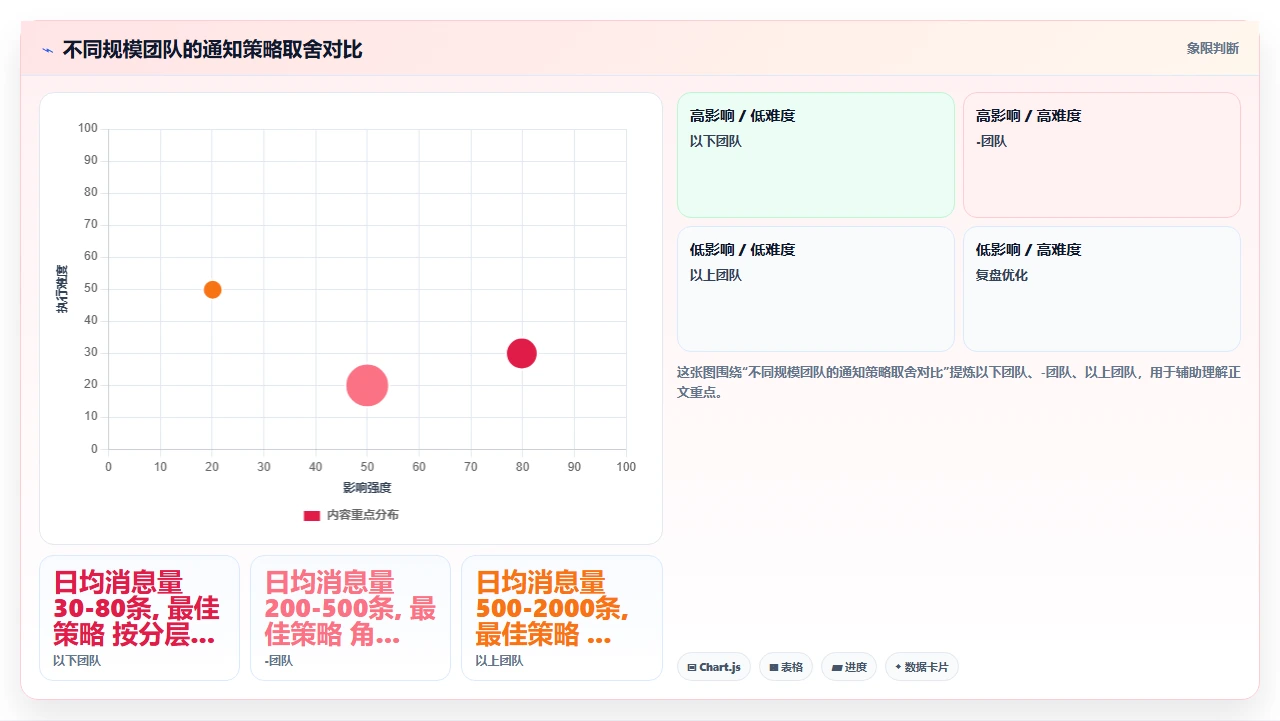Screen dimensions: 1280x721
Task: Click 以上团队 under the orange stat card
Action: point(499,661)
